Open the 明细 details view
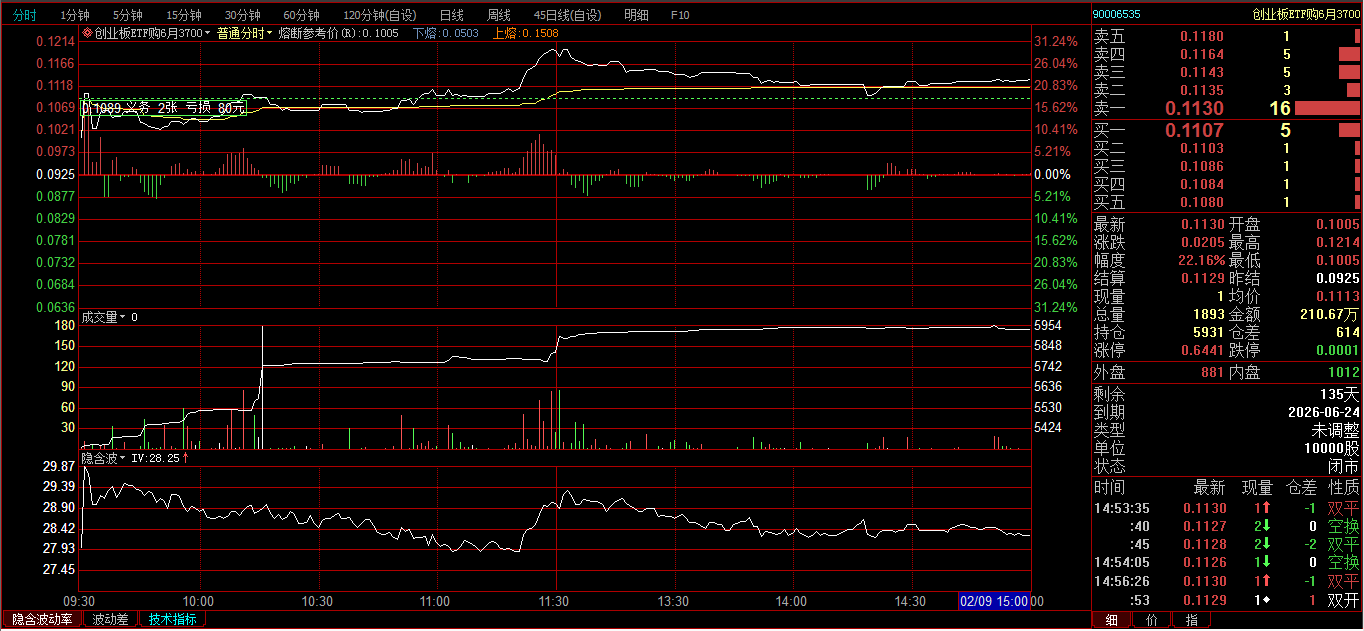Viewport: 1364px width, 631px height. coord(635,15)
